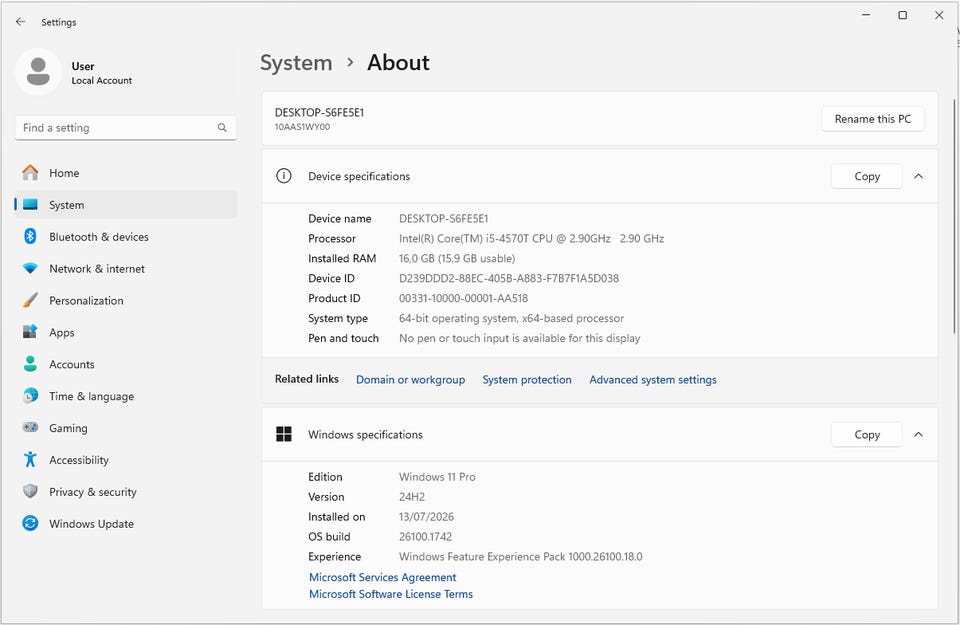This screenshot has height=625, width=960.
Task: Select the Accounts person icon
Action: coord(30,364)
